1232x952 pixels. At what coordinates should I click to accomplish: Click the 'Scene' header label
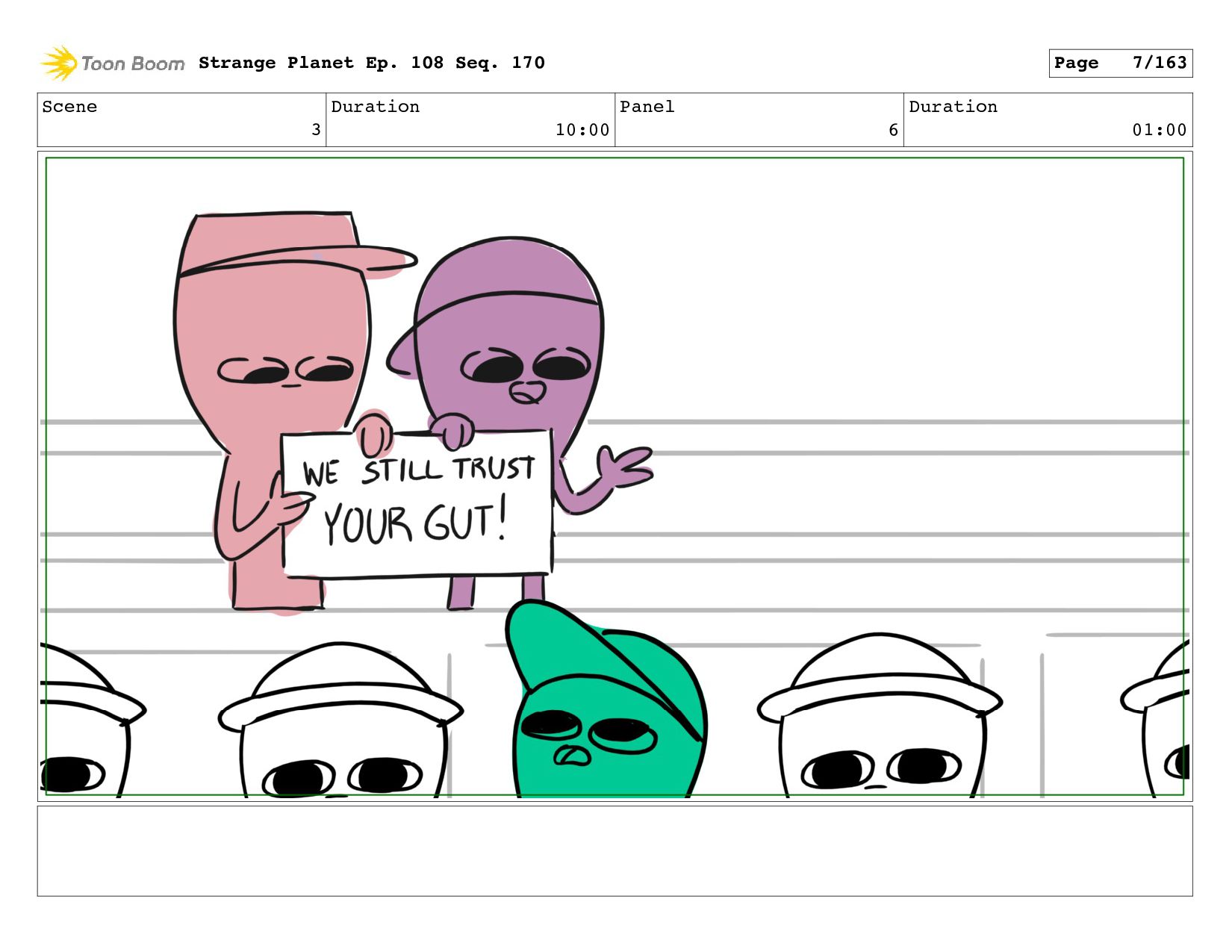[69, 107]
